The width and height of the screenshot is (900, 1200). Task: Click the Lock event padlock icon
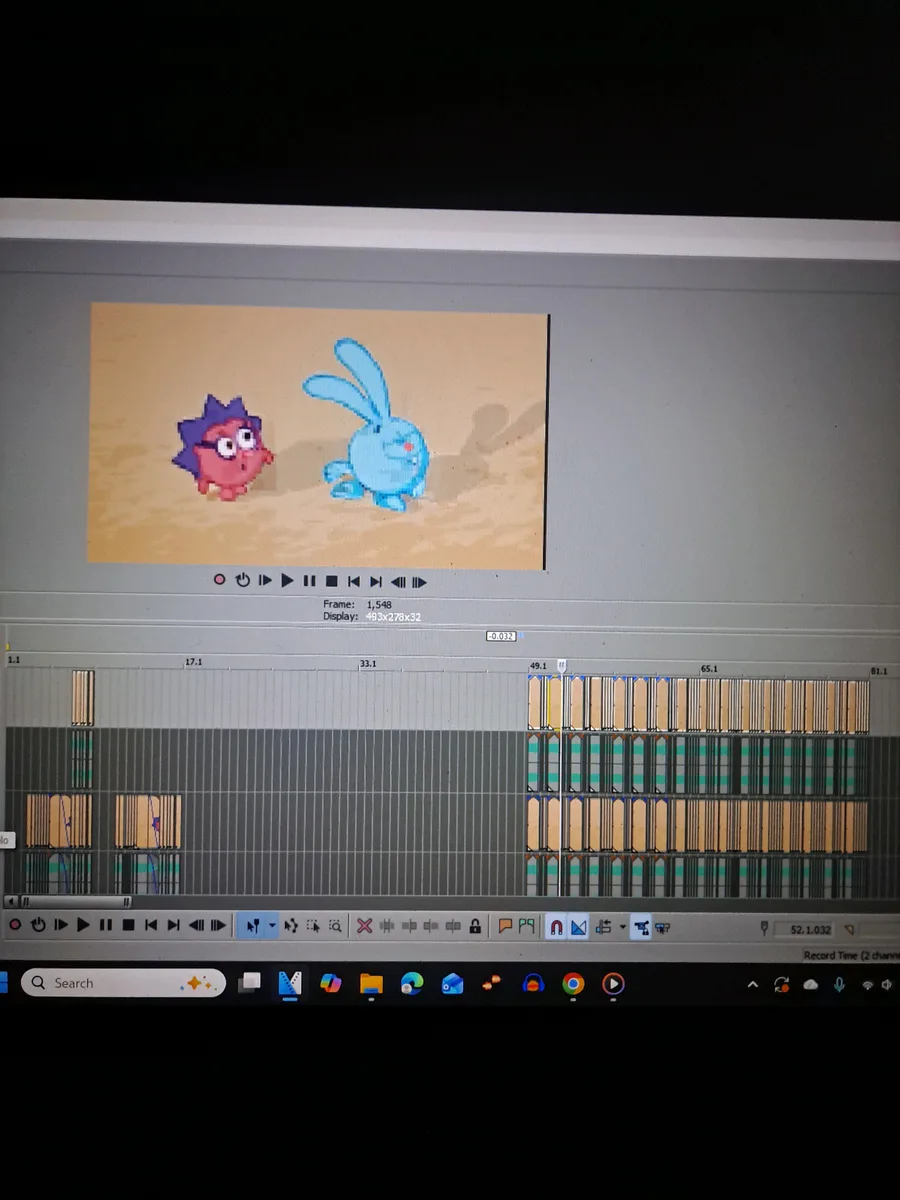pyautogui.click(x=475, y=926)
